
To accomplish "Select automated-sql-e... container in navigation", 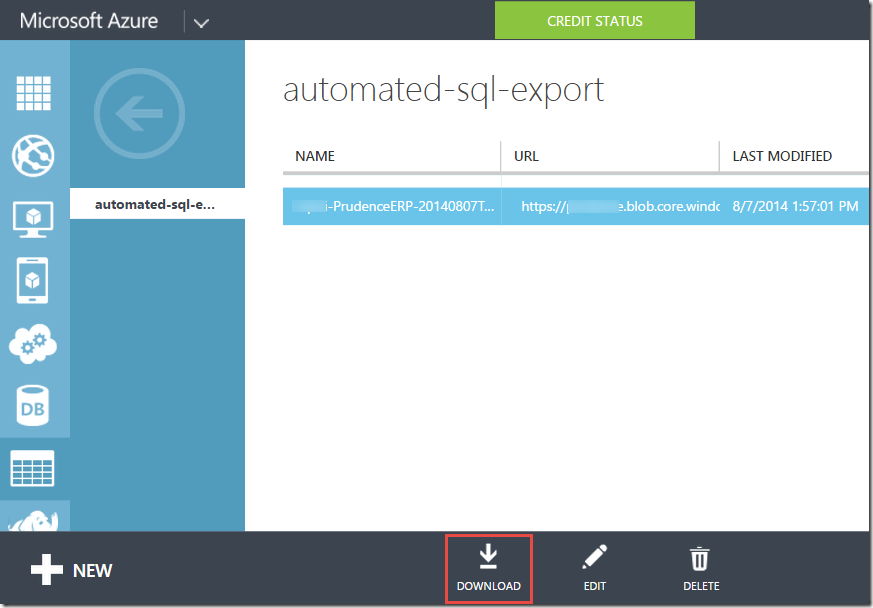I will (x=158, y=204).
